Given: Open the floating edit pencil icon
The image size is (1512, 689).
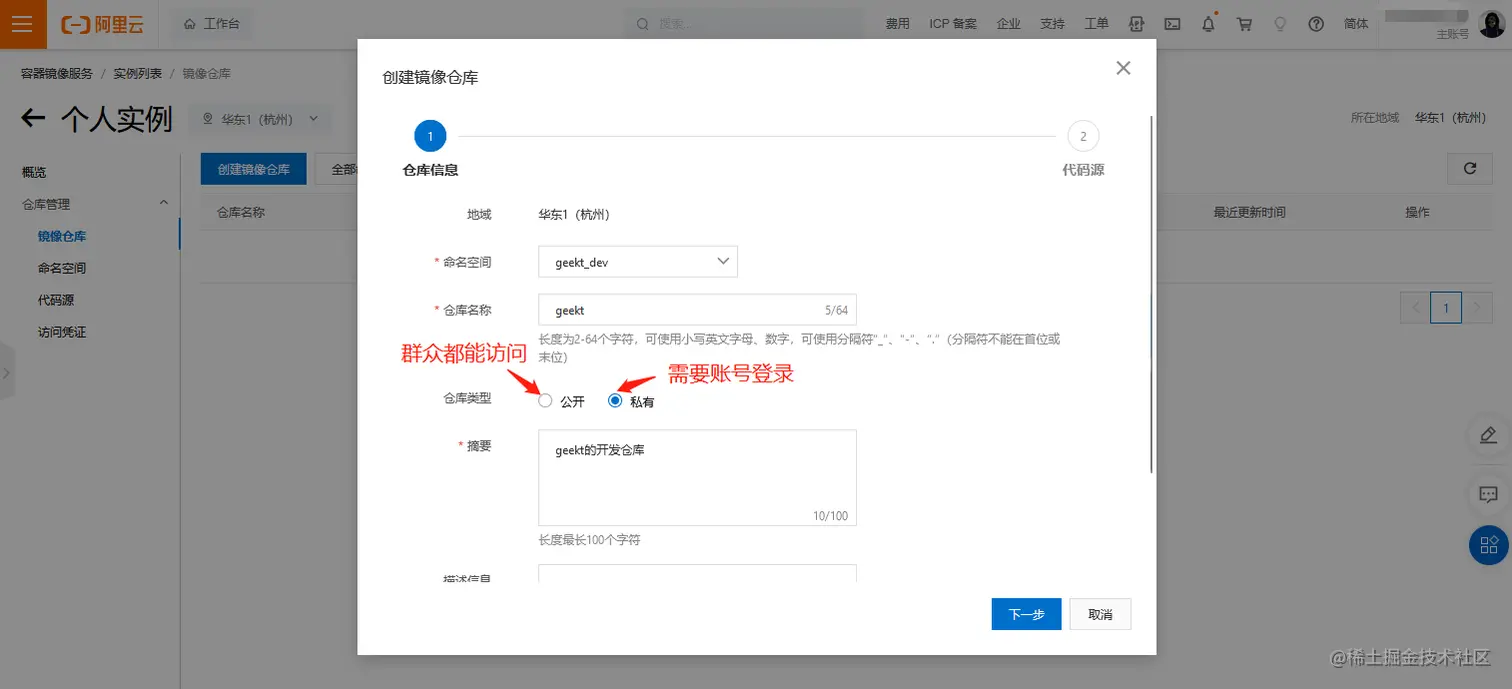Looking at the screenshot, I should point(1488,435).
